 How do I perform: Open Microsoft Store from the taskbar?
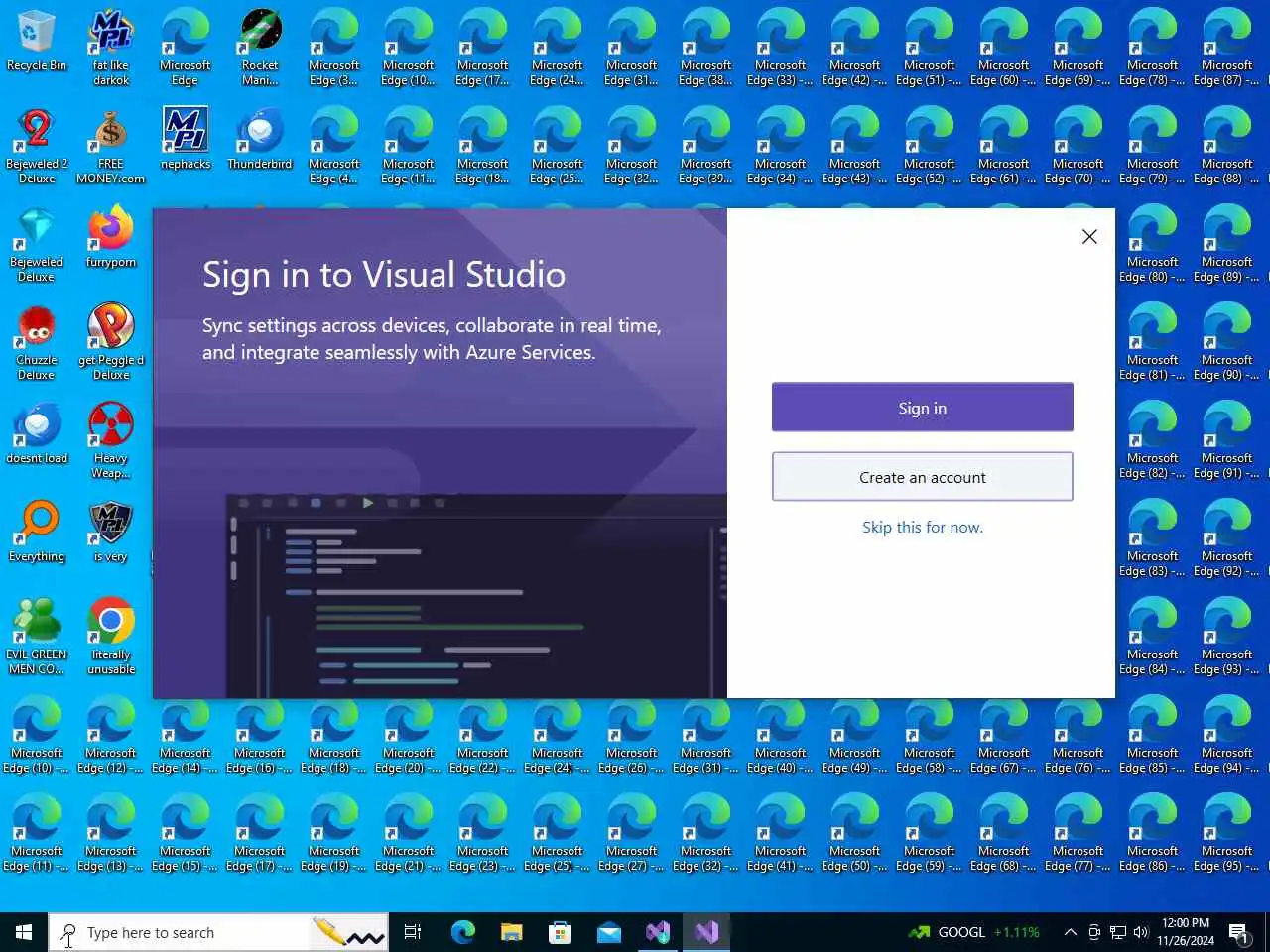[x=560, y=932]
